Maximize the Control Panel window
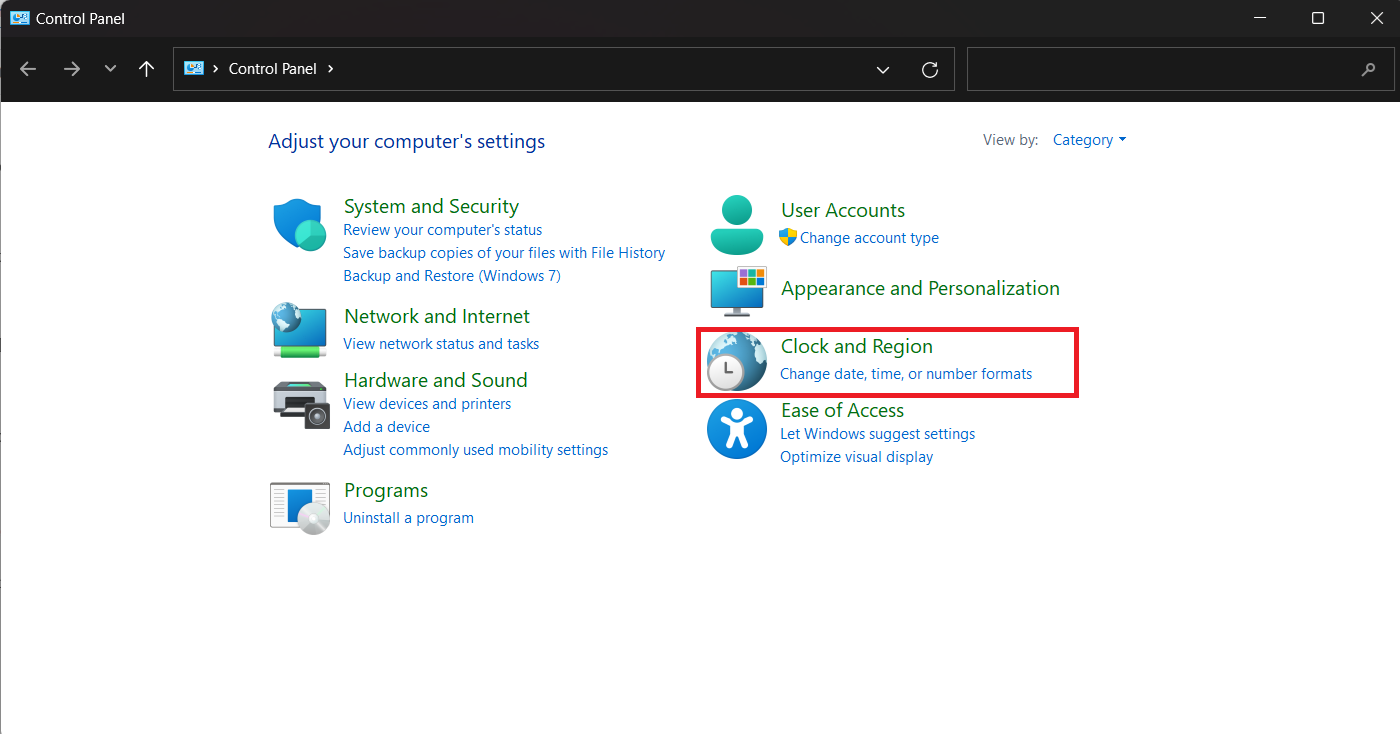This screenshot has height=734, width=1400. [x=1318, y=18]
